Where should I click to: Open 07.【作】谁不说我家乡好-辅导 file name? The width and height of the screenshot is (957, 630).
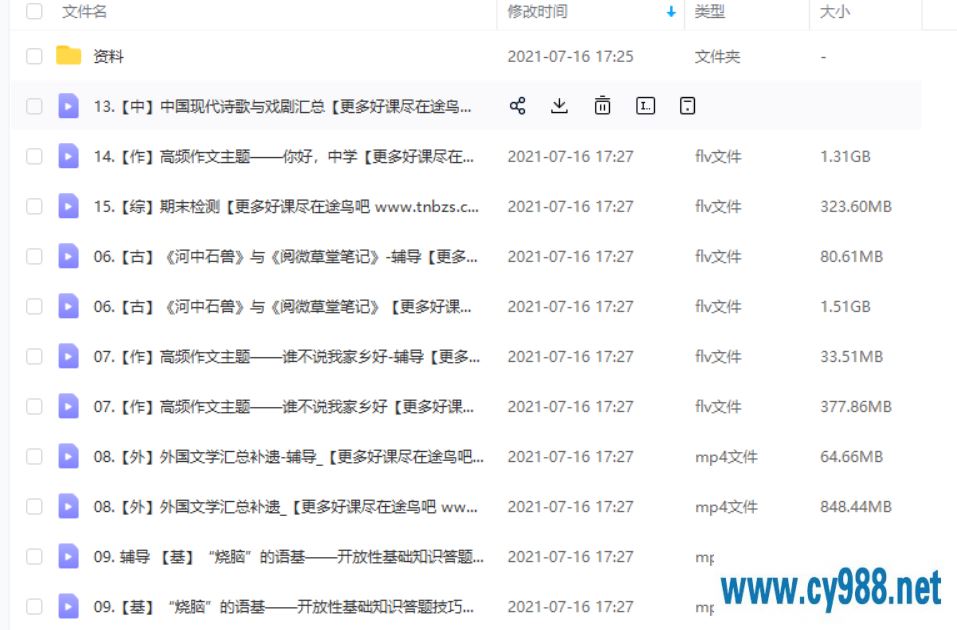286,357
